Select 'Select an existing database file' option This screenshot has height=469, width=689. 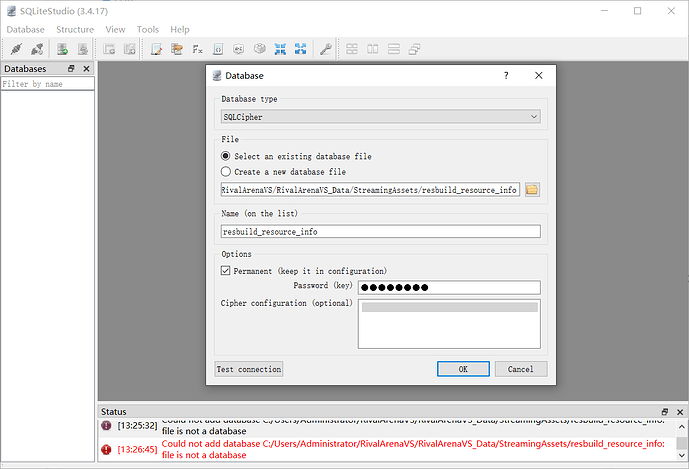click(x=226, y=156)
